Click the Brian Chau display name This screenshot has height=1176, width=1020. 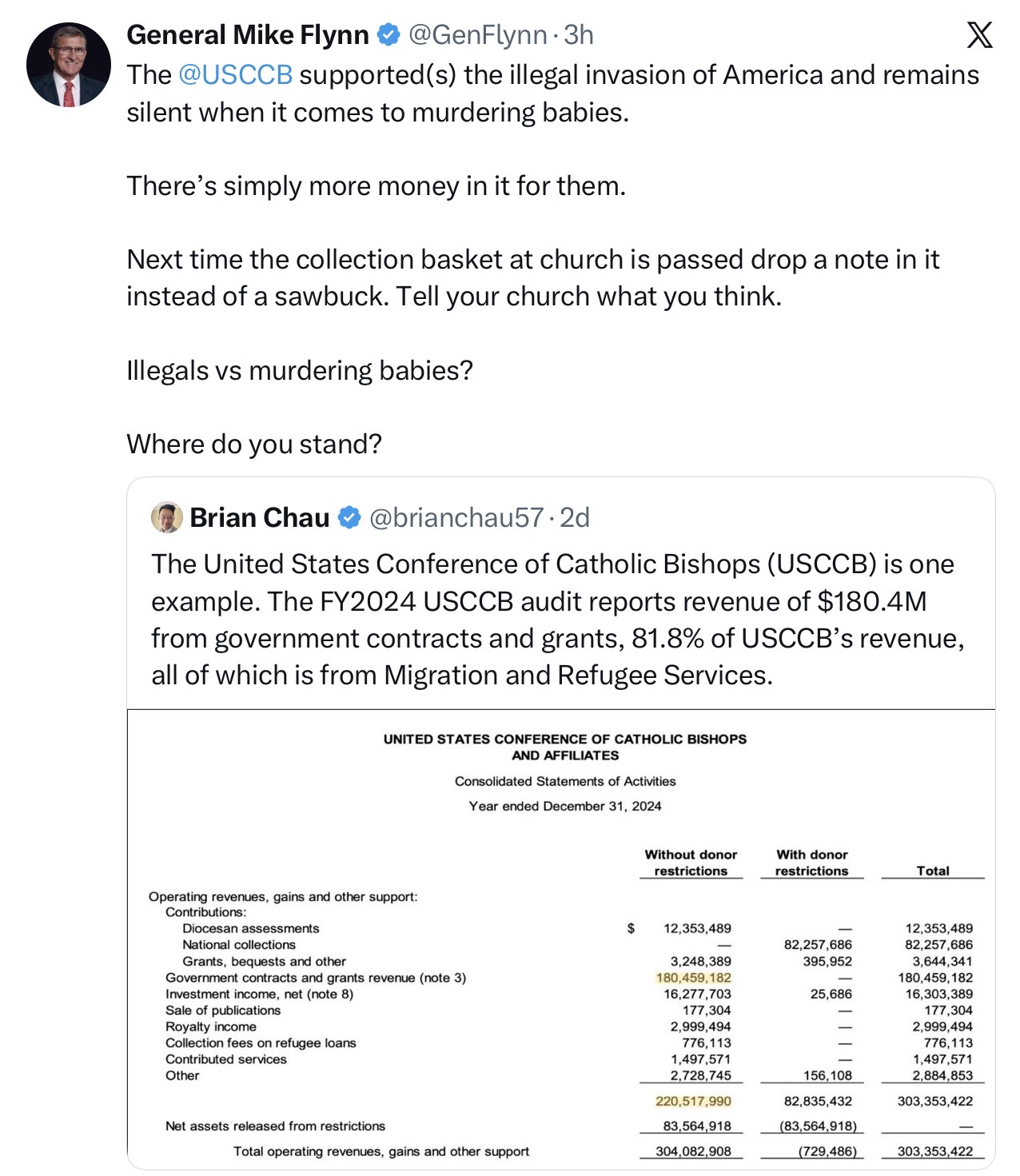click(260, 517)
